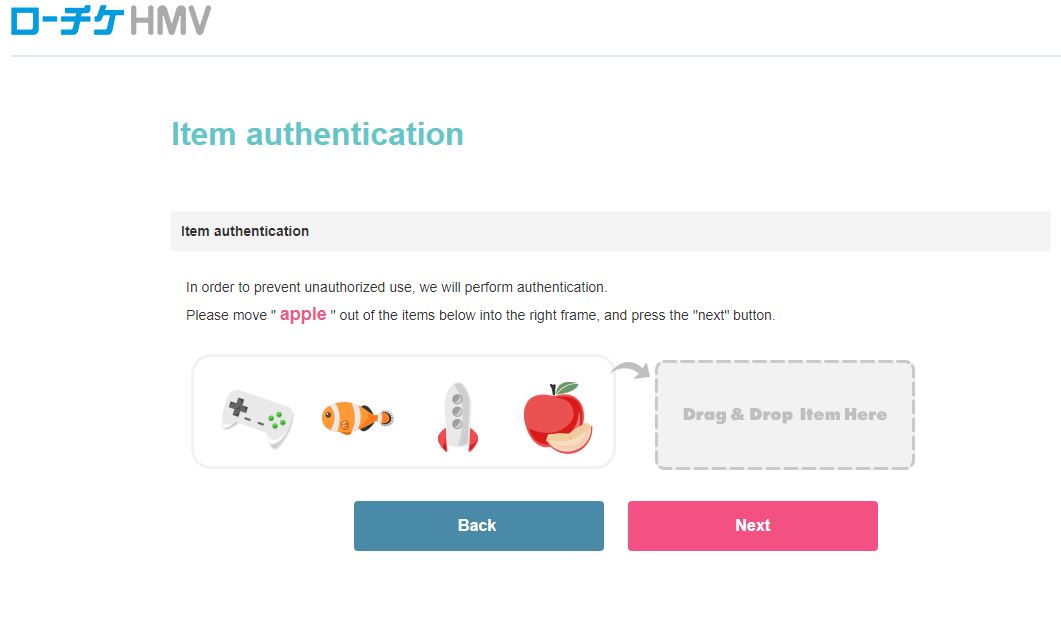Click the curved gray arrow icon
Image resolution: width=1061 pixels, height=632 pixels.
pos(631,369)
